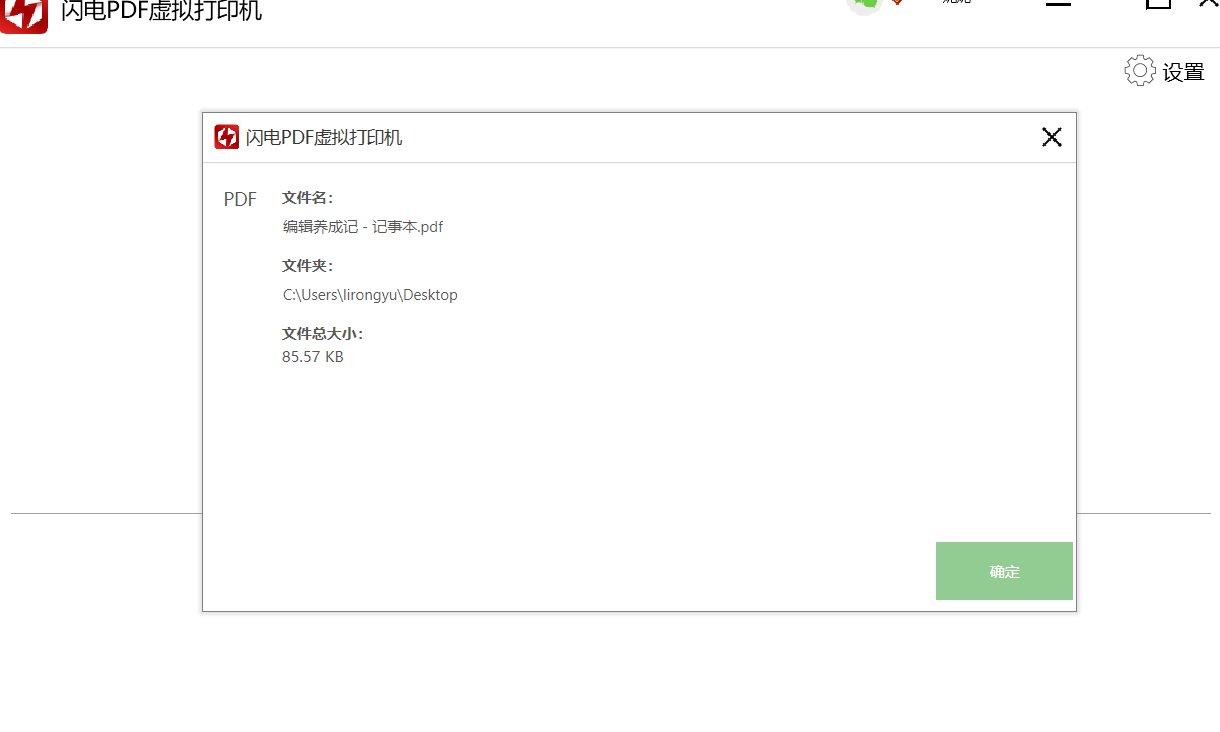The height and width of the screenshot is (732, 1220).
Task: Click the file size value 85.57 KB
Action: [x=312, y=356]
